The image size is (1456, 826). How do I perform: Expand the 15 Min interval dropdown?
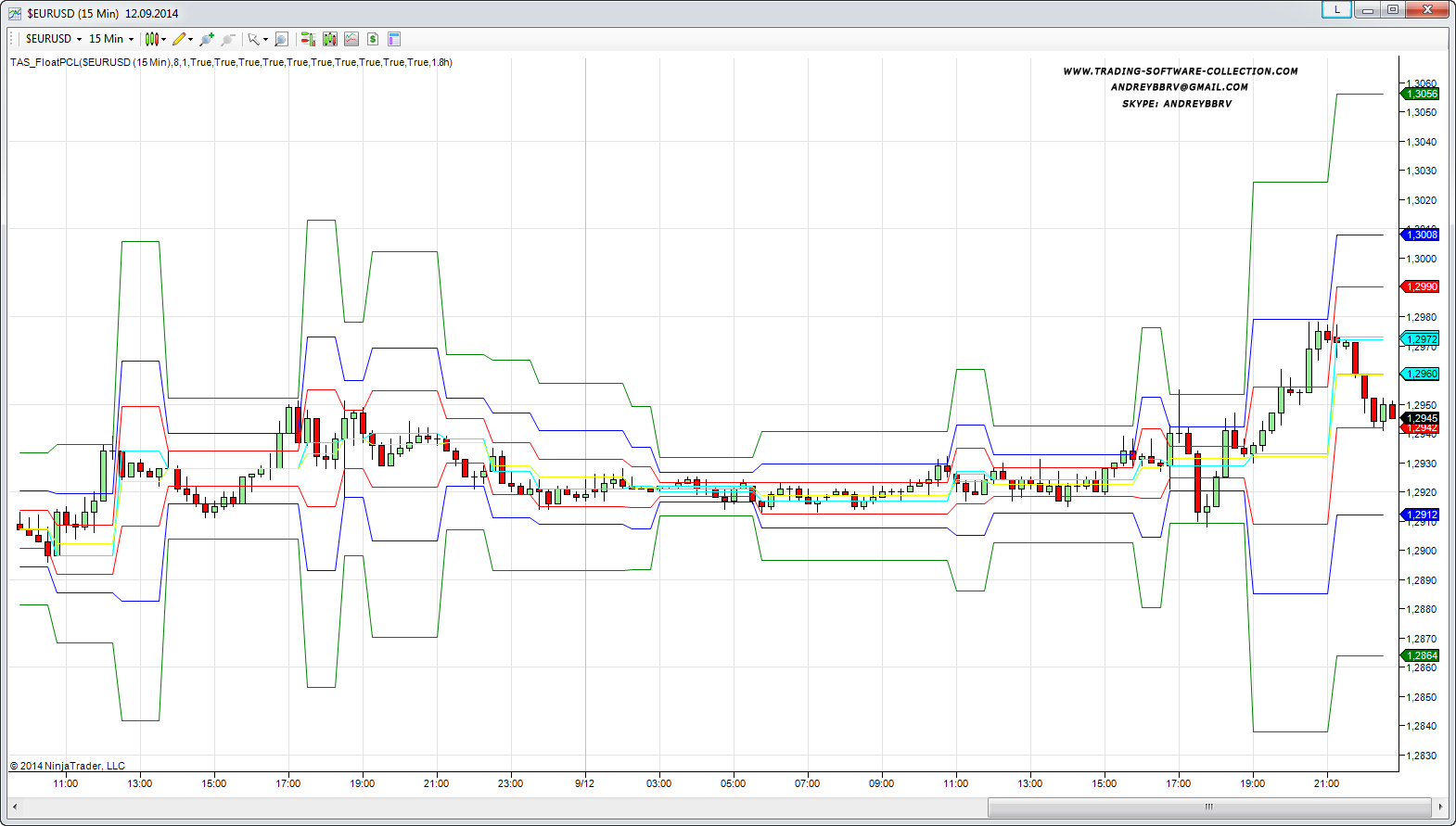point(111,39)
